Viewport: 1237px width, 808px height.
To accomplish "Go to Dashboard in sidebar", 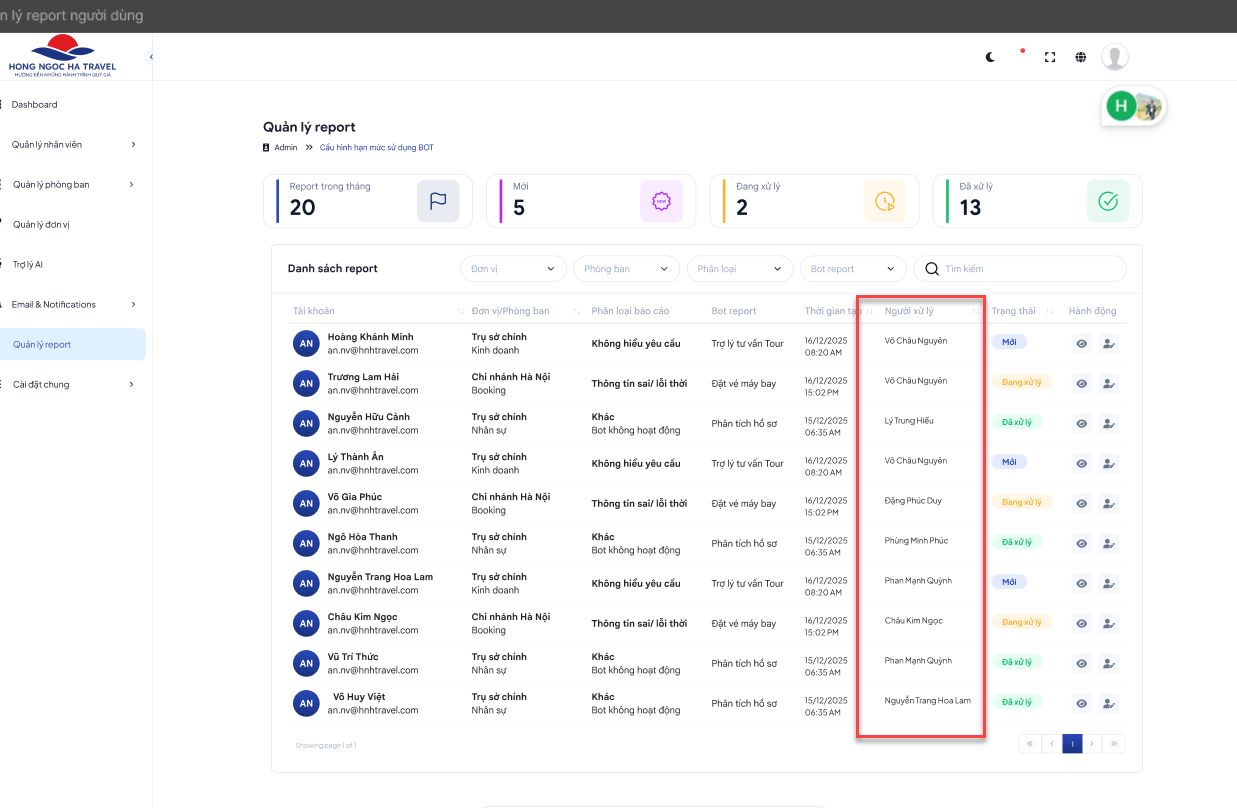I will tap(35, 105).
